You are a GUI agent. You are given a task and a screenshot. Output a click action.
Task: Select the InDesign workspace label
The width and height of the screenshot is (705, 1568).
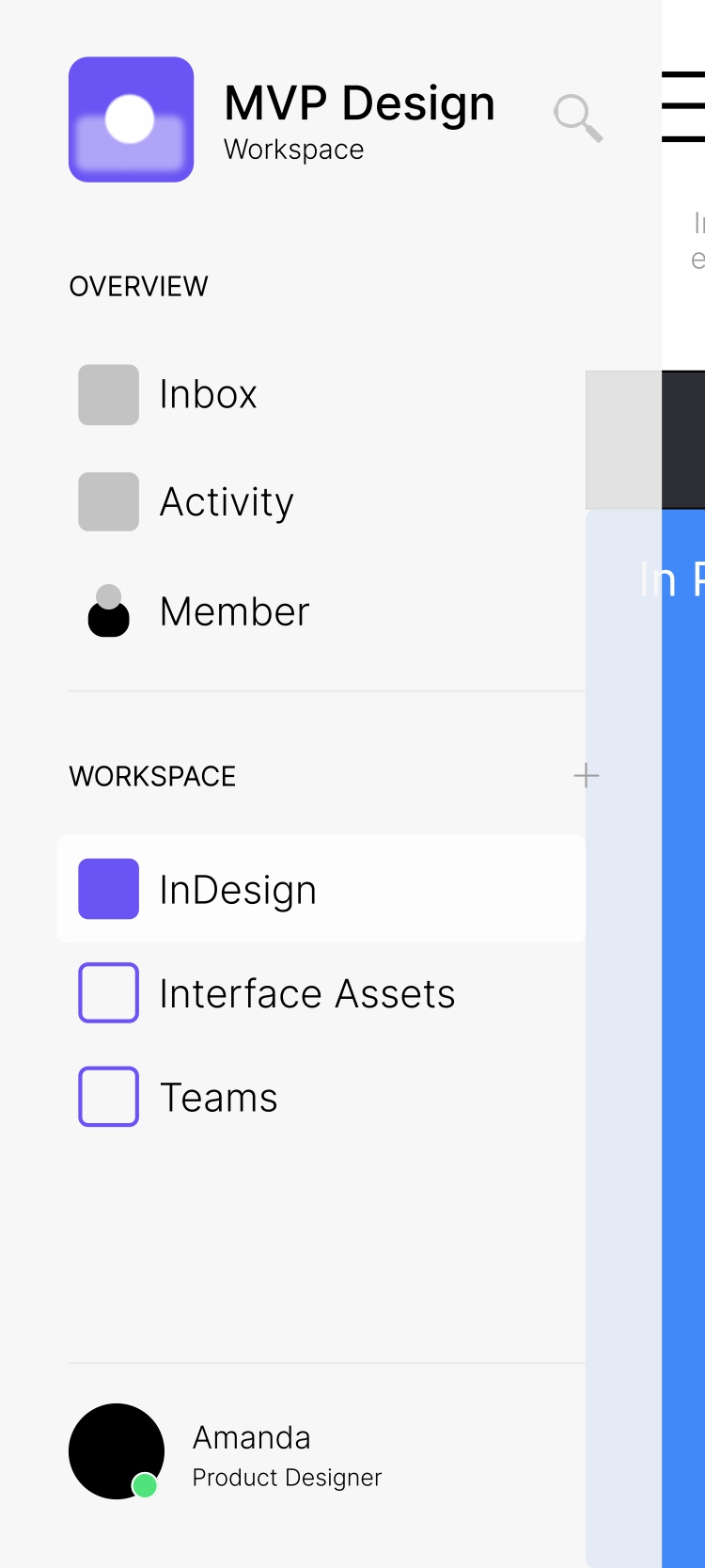(238, 890)
